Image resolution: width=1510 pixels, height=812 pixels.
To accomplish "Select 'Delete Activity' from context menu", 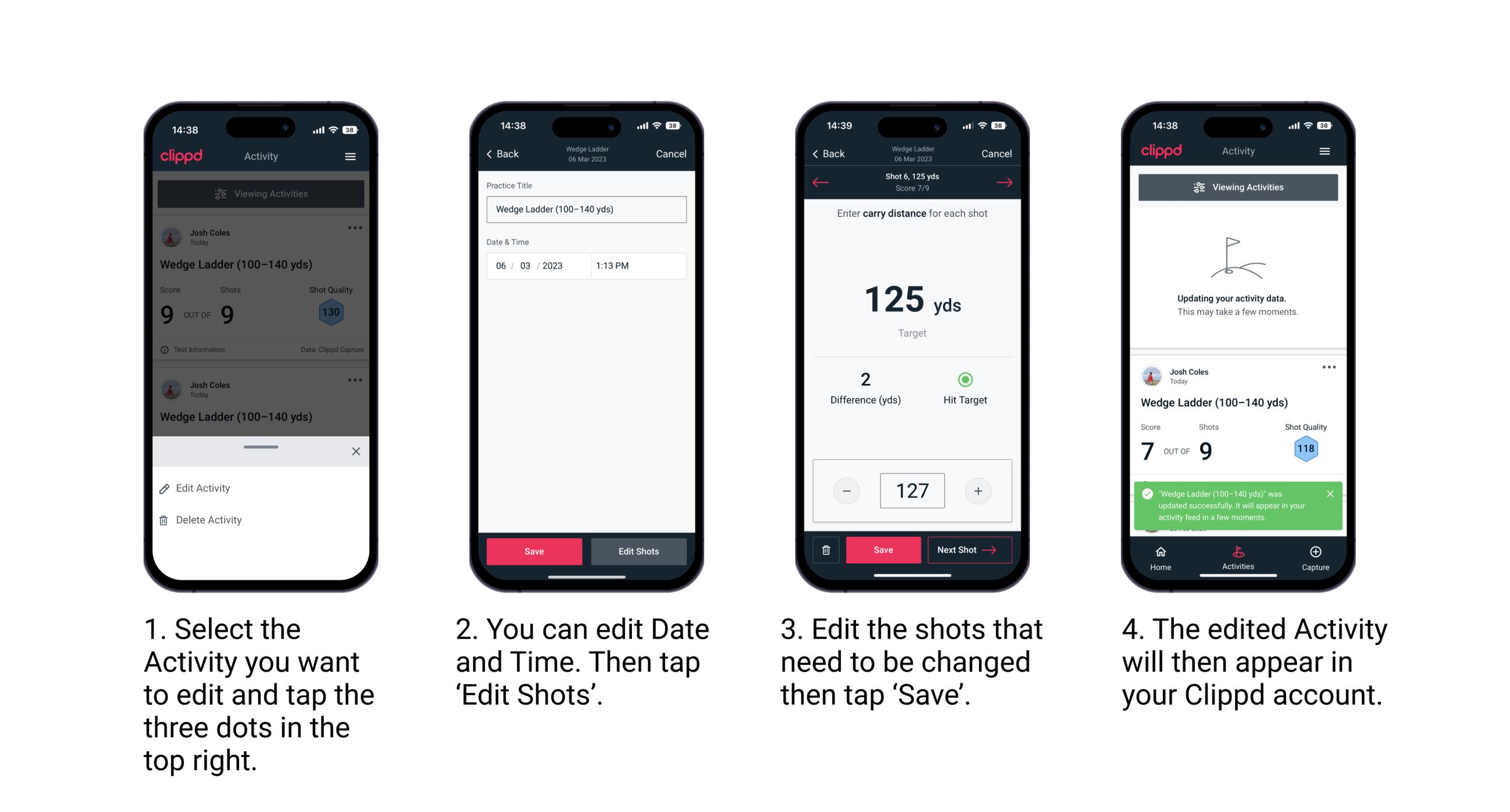I will point(210,519).
